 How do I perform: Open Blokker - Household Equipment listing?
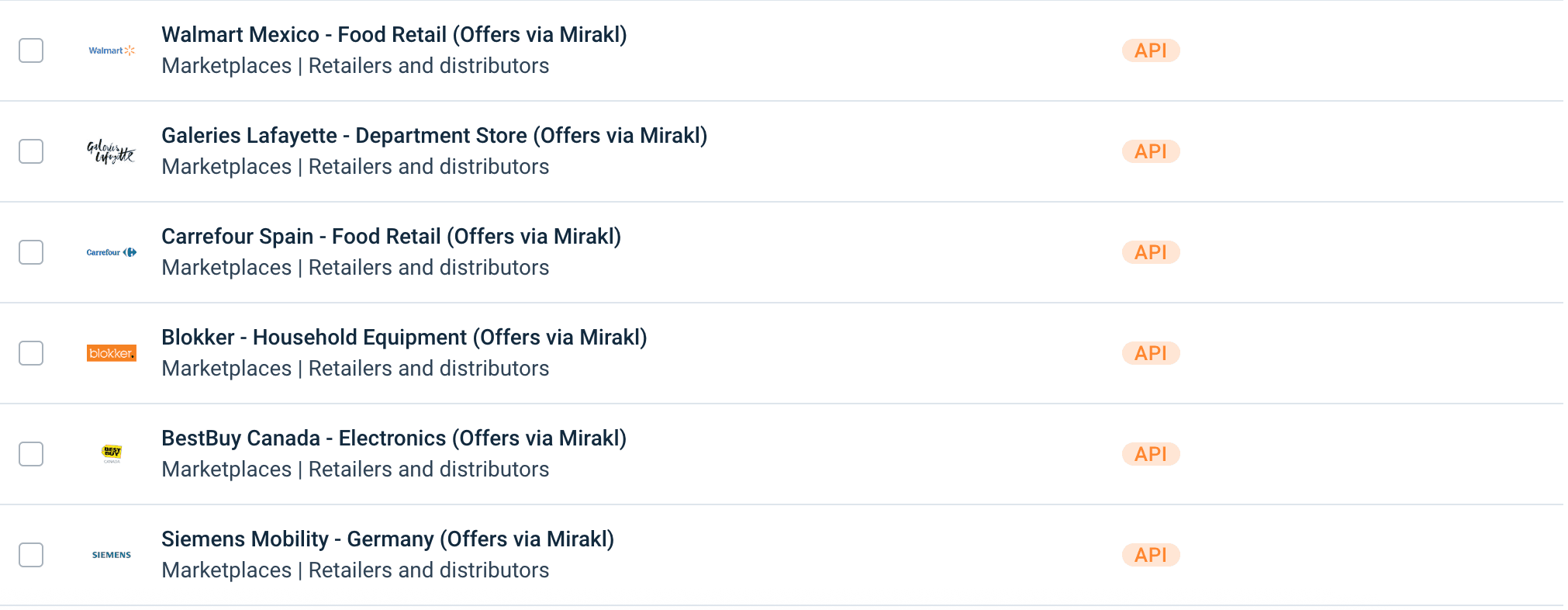coord(404,338)
